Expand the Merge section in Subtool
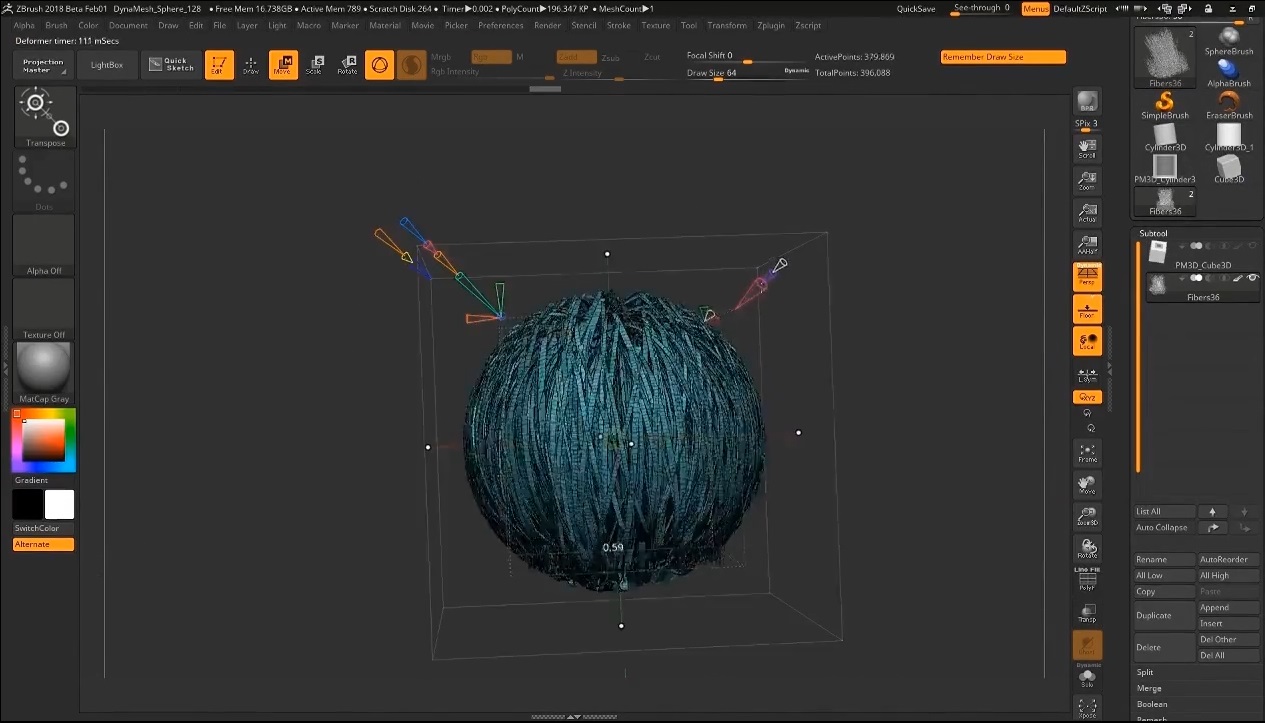The width and height of the screenshot is (1265, 723). (1149, 688)
